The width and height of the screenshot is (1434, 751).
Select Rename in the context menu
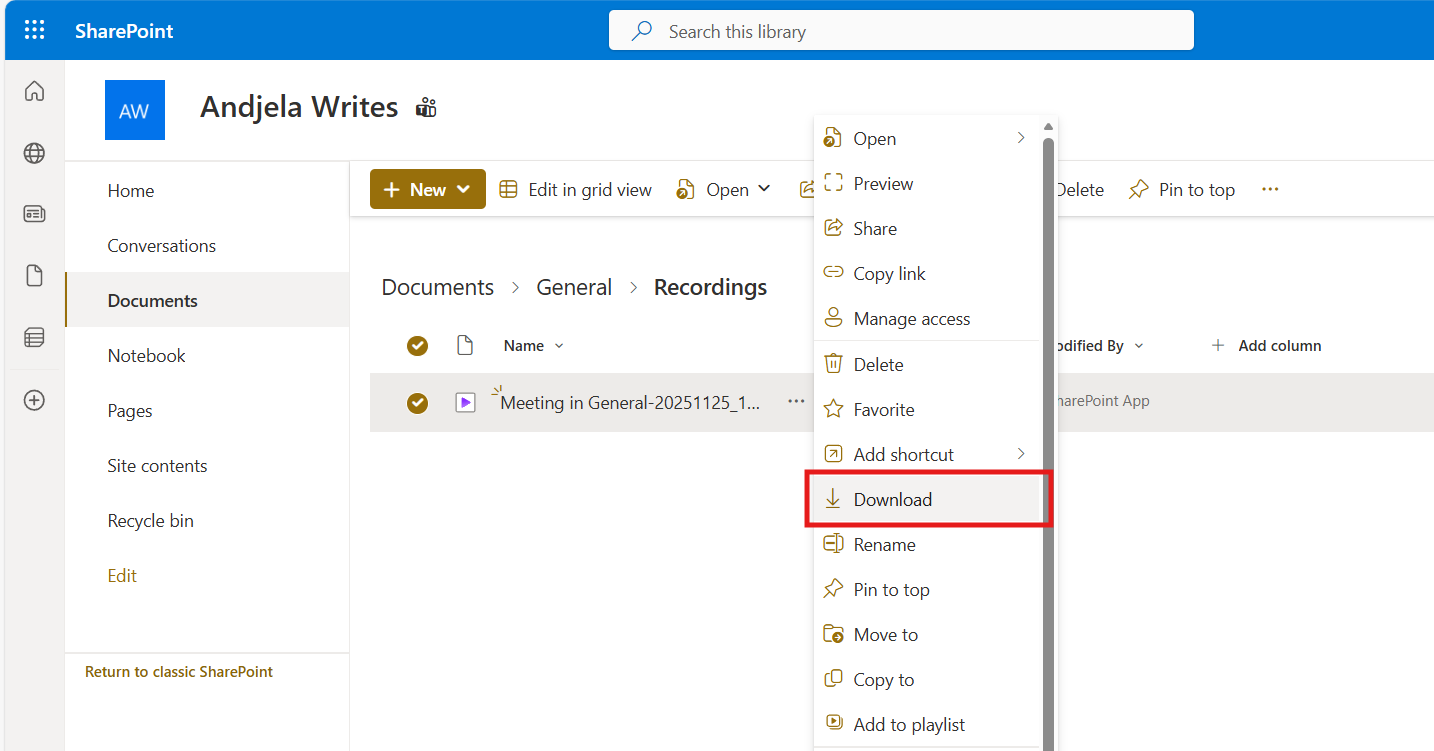tap(884, 545)
